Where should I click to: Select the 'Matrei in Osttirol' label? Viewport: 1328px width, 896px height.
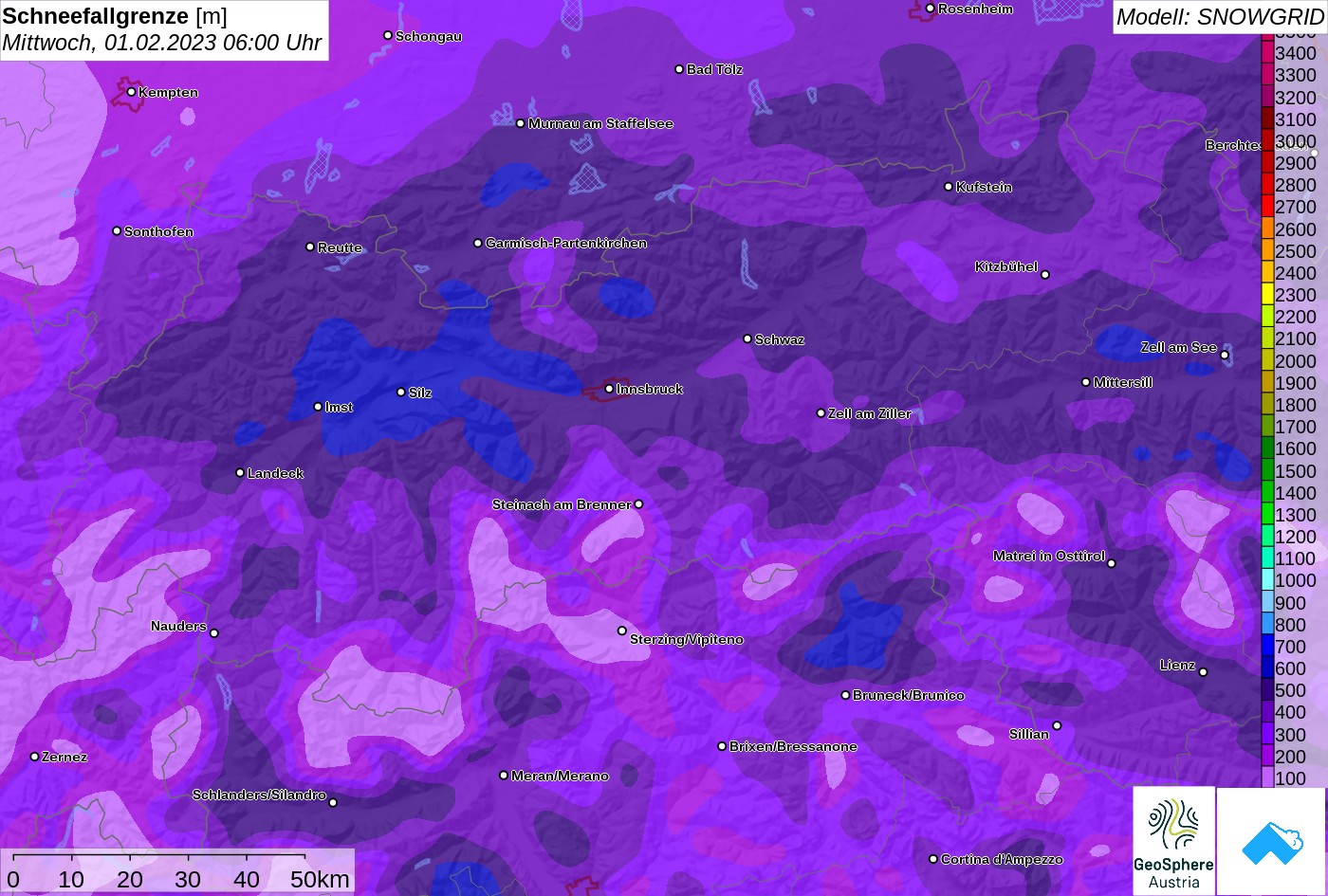click(x=1049, y=556)
